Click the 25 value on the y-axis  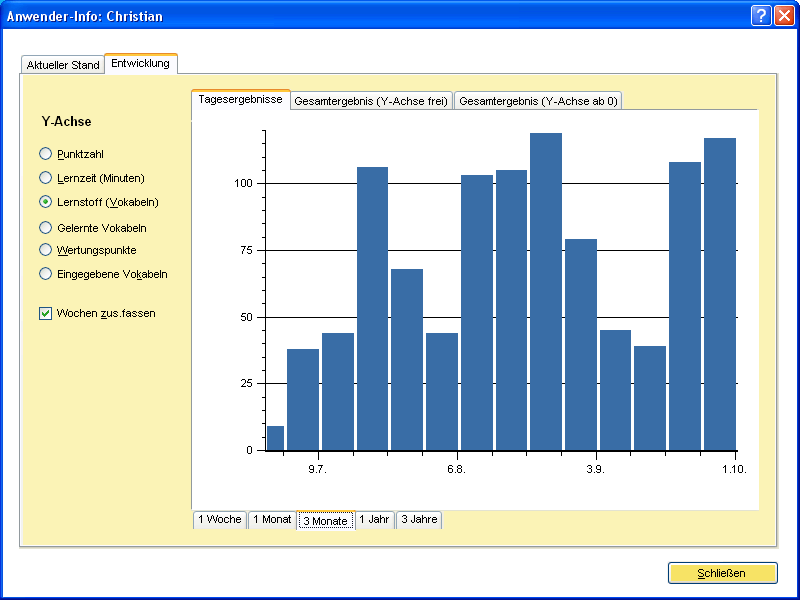click(x=246, y=383)
